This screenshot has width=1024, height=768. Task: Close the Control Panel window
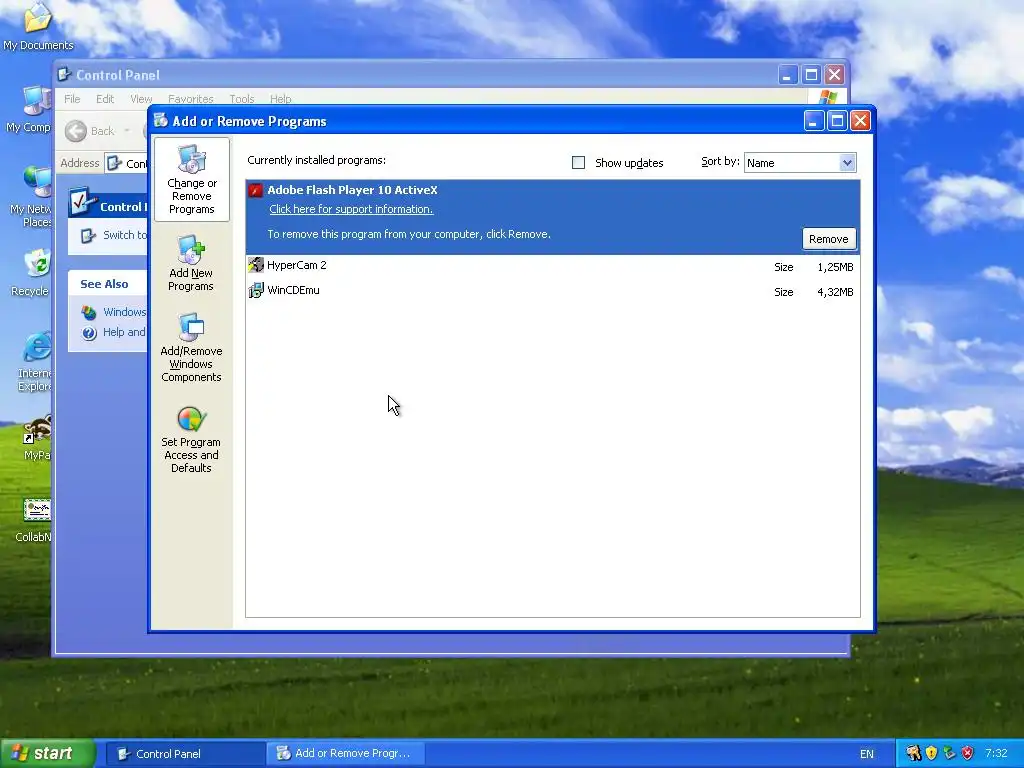[835, 74]
